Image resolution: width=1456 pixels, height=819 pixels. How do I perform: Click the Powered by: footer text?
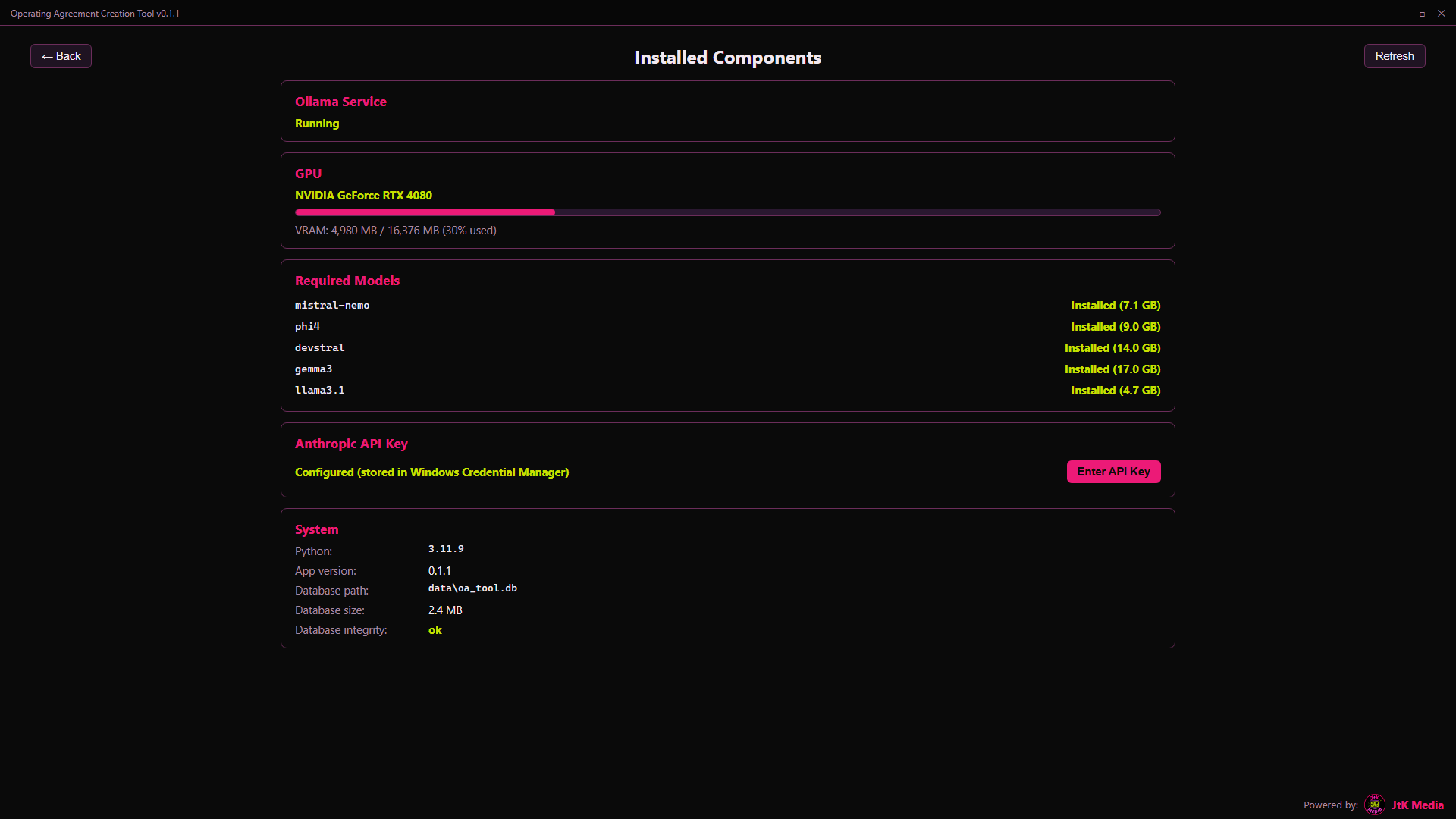(x=1331, y=805)
